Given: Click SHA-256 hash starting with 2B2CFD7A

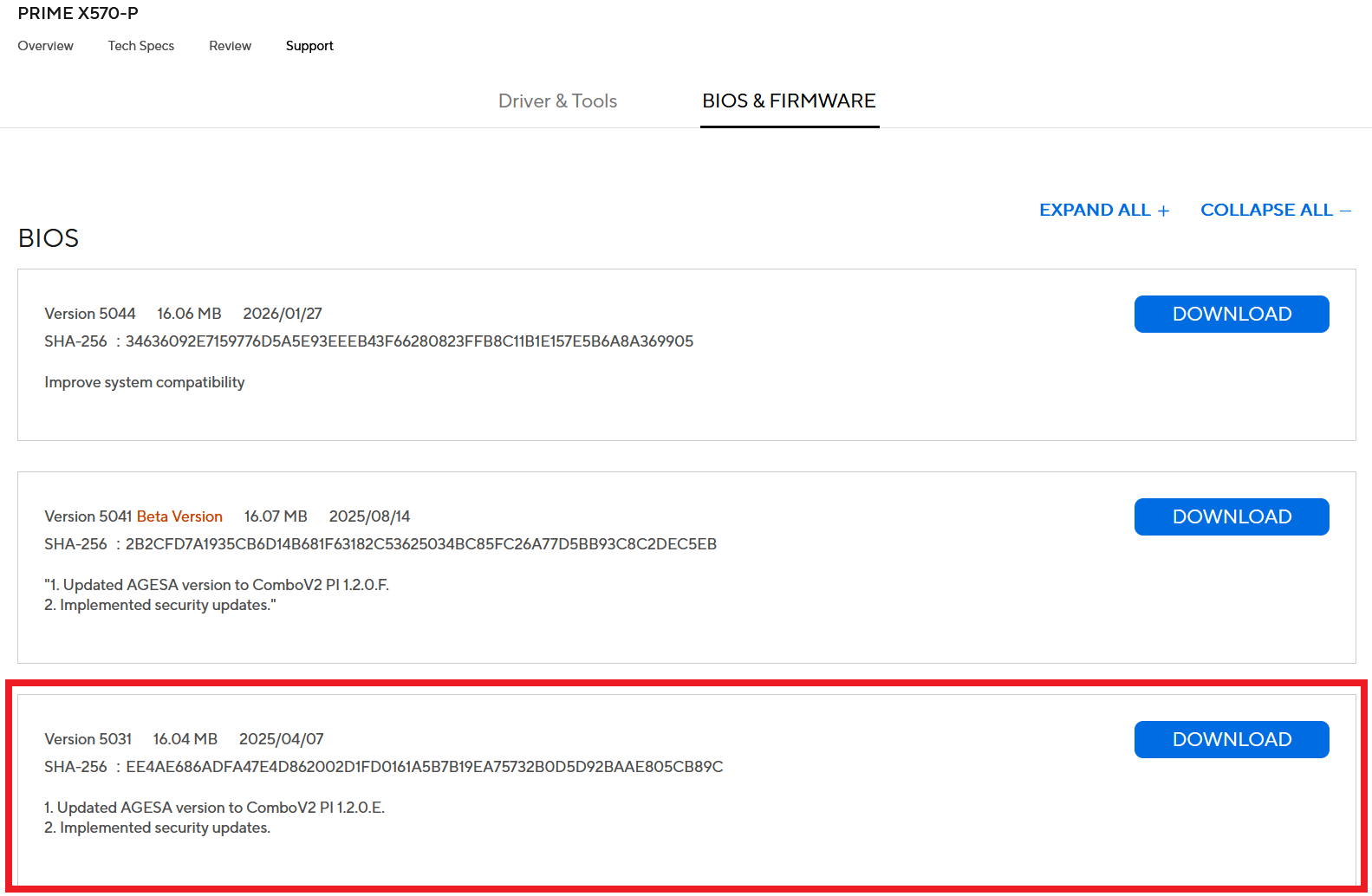Looking at the screenshot, I should click(x=421, y=544).
